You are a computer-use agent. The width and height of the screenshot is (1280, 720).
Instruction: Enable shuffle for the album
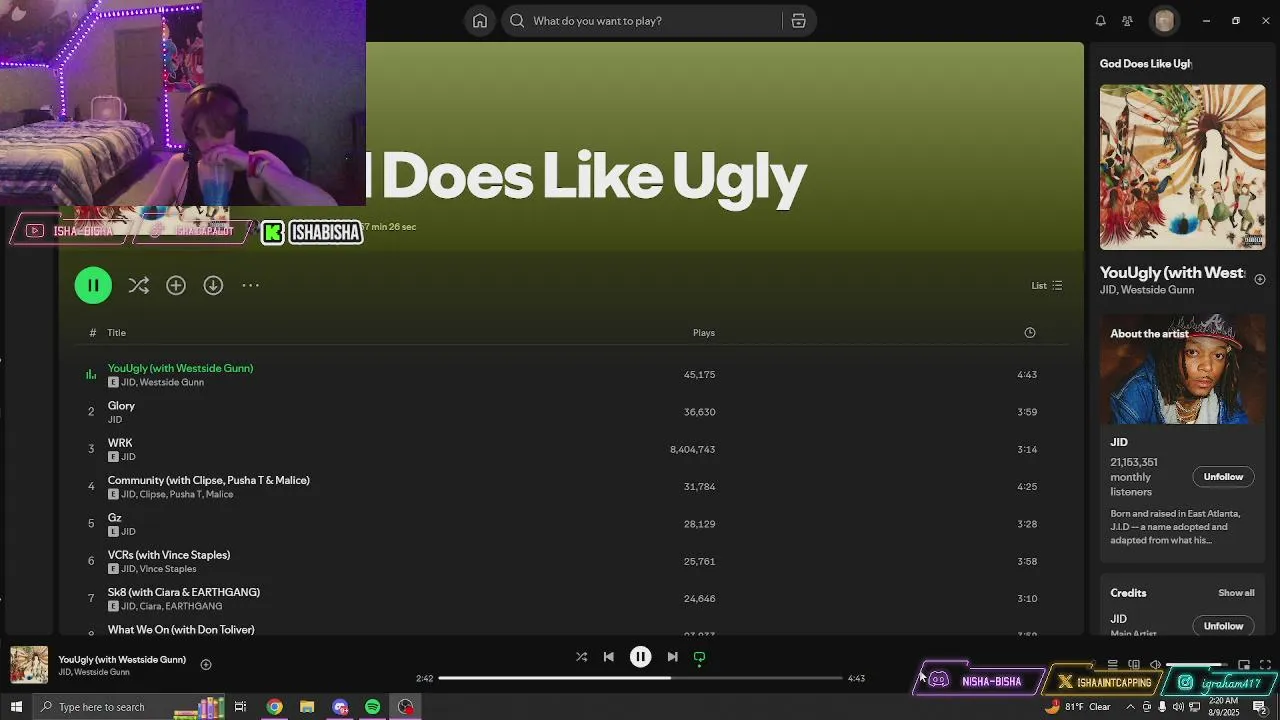139,286
